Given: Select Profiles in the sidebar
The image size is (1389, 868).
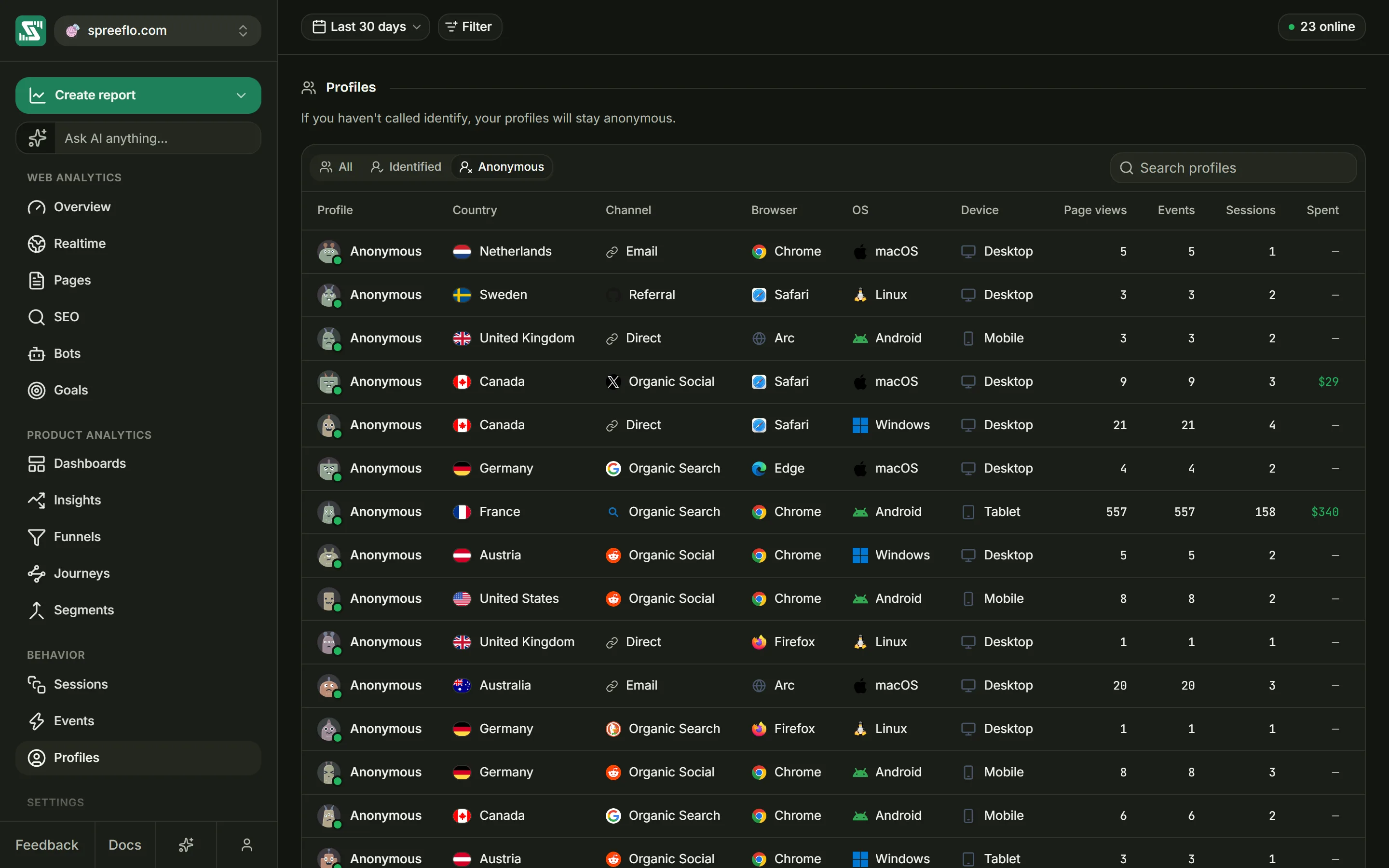Looking at the screenshot, I should click(138, 758).
